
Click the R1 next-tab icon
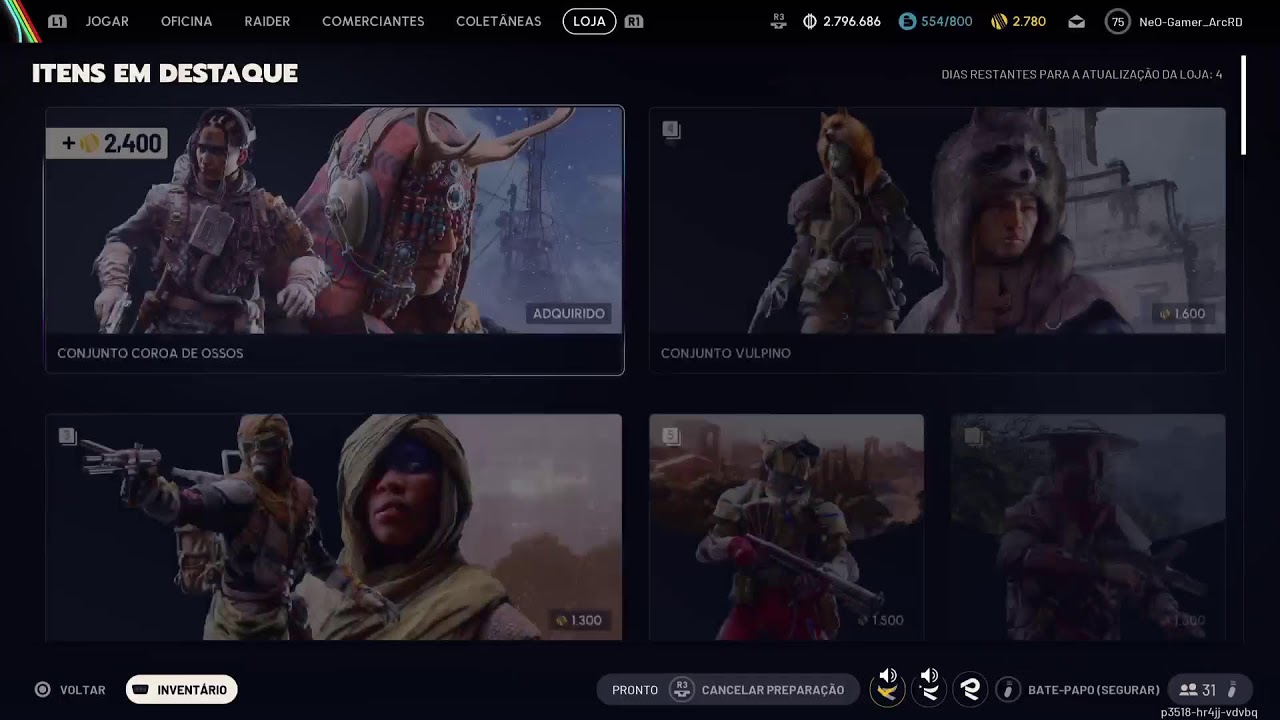point(633,21)
